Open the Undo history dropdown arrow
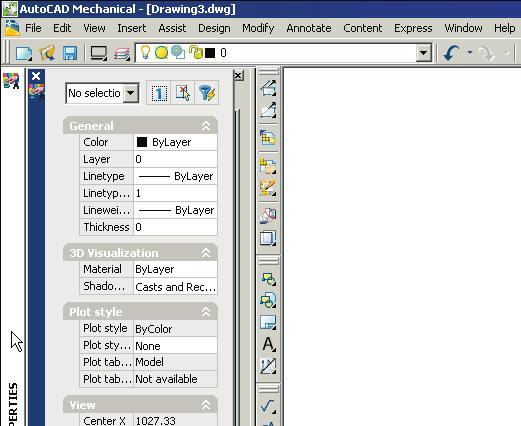The image size is (521, 426). [x=470, y=52]
